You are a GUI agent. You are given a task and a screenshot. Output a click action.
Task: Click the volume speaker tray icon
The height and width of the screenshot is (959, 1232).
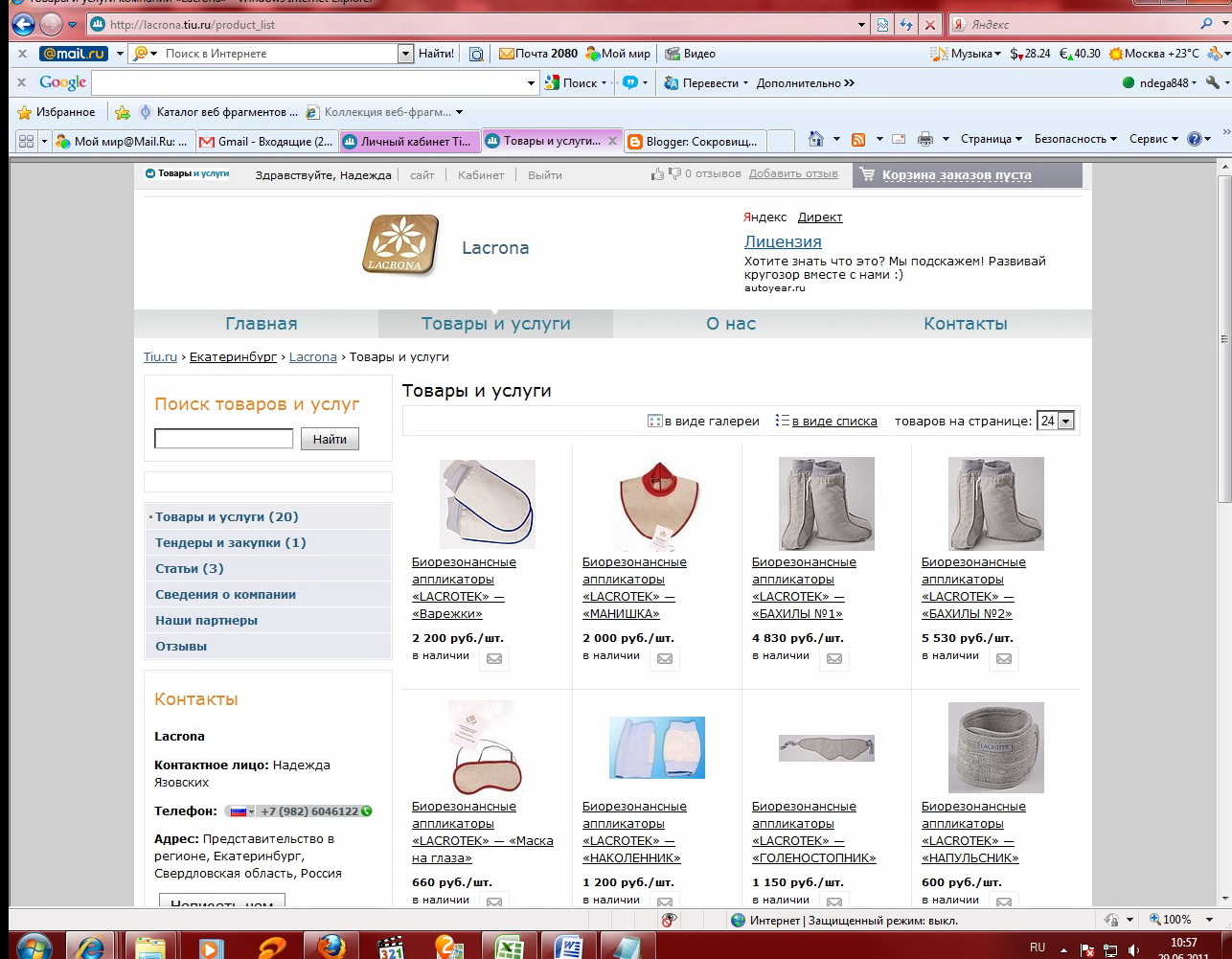click(x=1134, y=948)
